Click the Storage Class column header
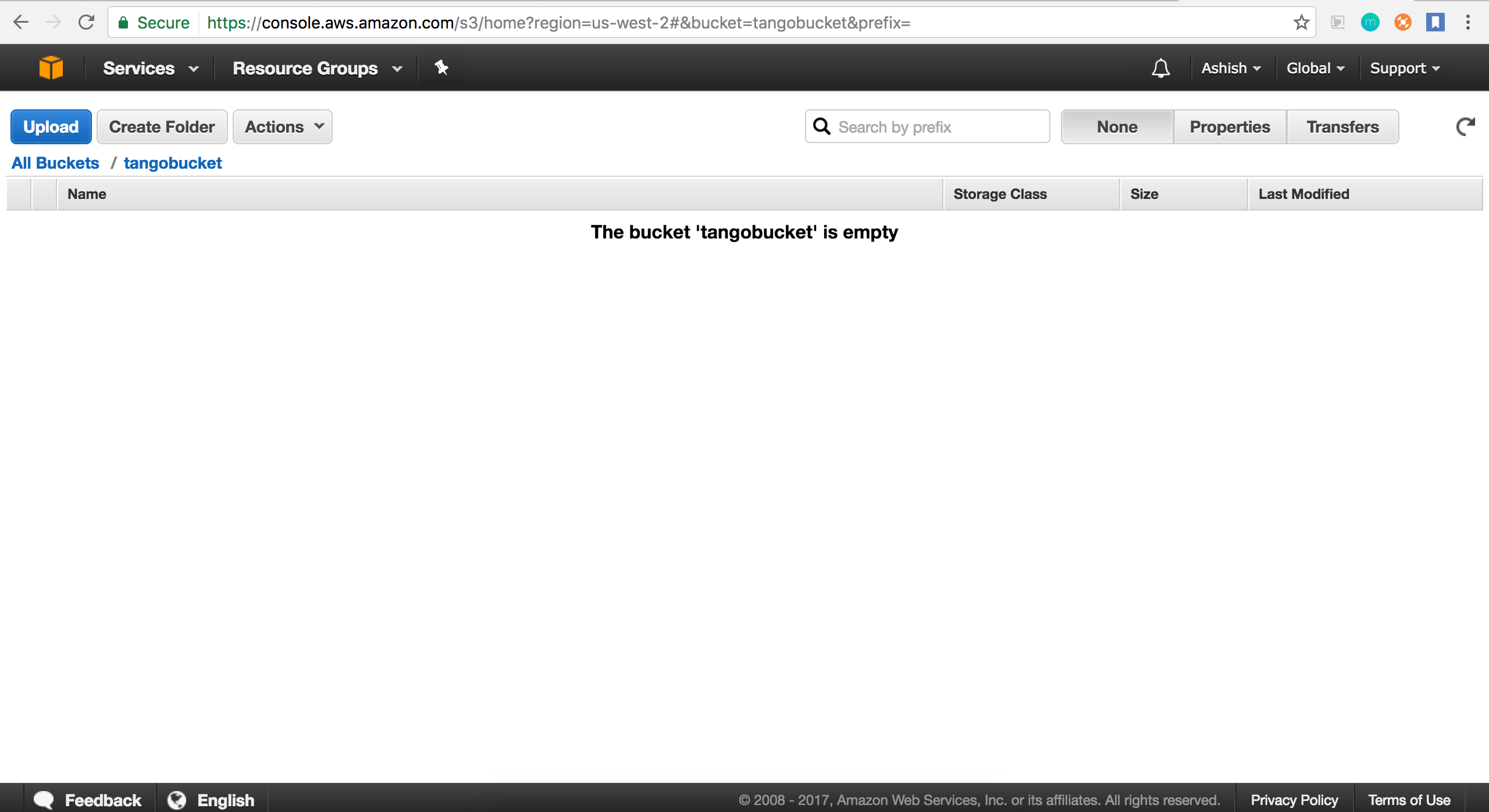Image resolution: width=1489 pixels, height=812 pixels. tap(1031, 194)
